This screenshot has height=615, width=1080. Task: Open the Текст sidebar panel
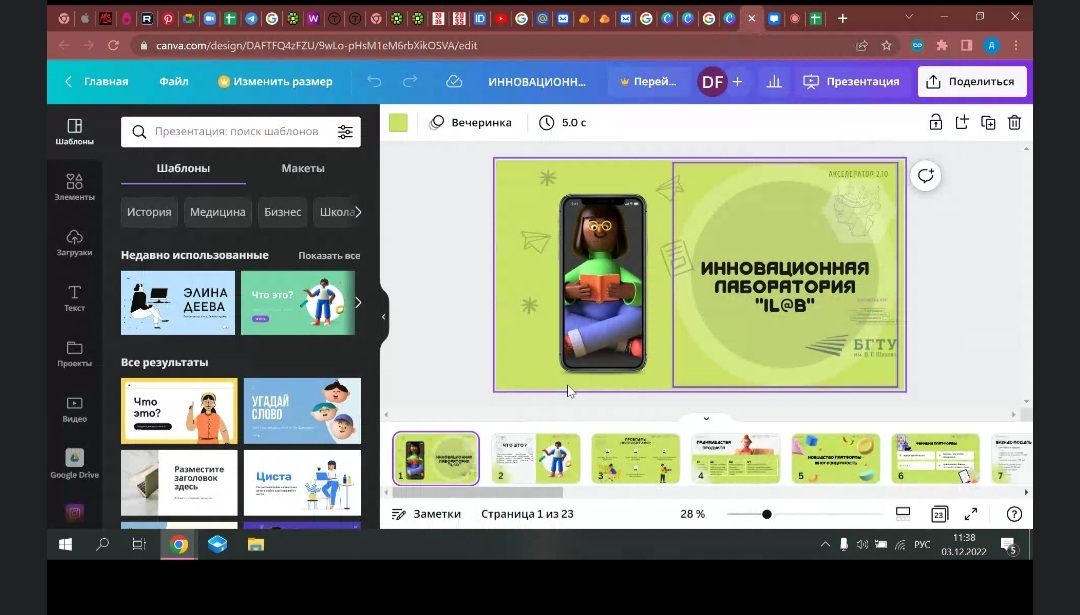[x=74, y=298]
